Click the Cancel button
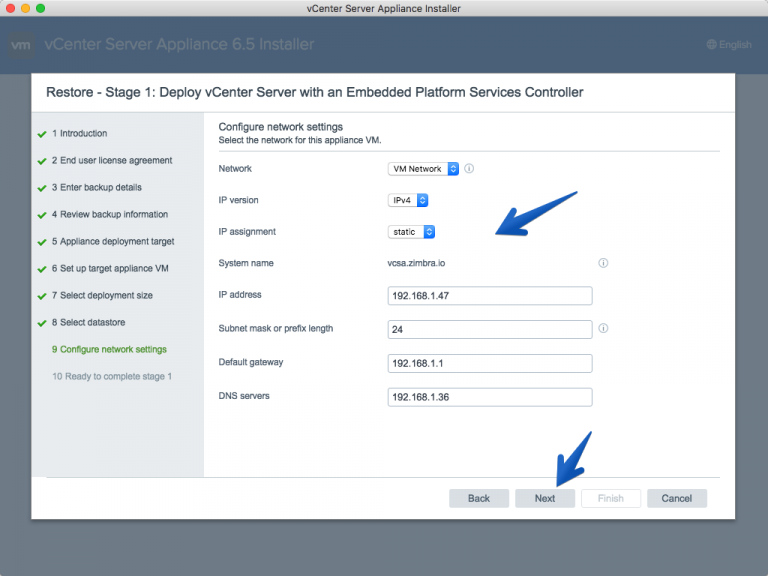The width and height of the screenshot is (768, 576). pyautogui.click(x=677, y=498)
